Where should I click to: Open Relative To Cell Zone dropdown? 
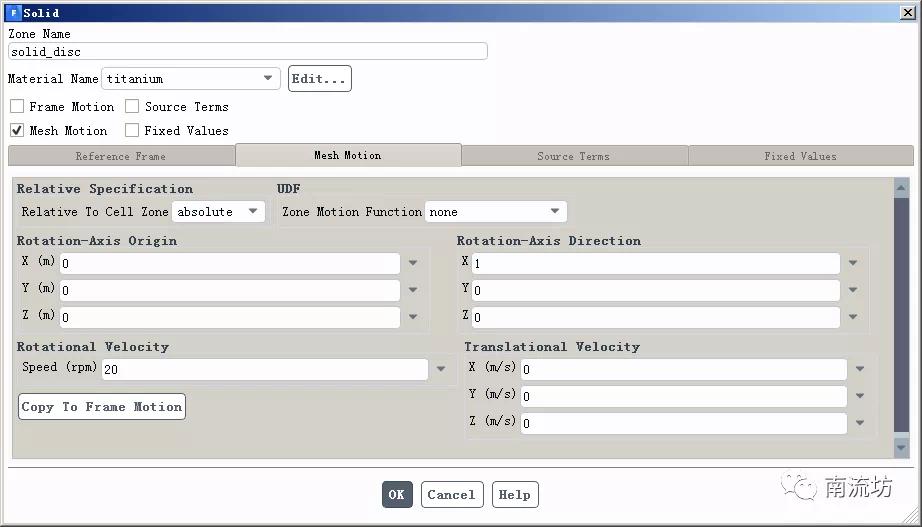pyautogui.click(x=218, y=212)
